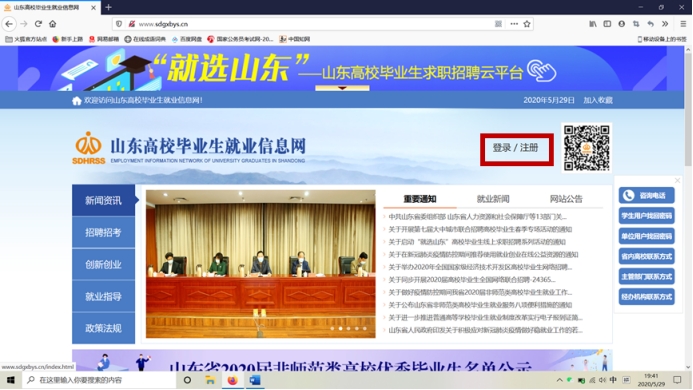This screenshot has height=390, width=693.
Task: Click the QR code image
Action: [586, 148]
